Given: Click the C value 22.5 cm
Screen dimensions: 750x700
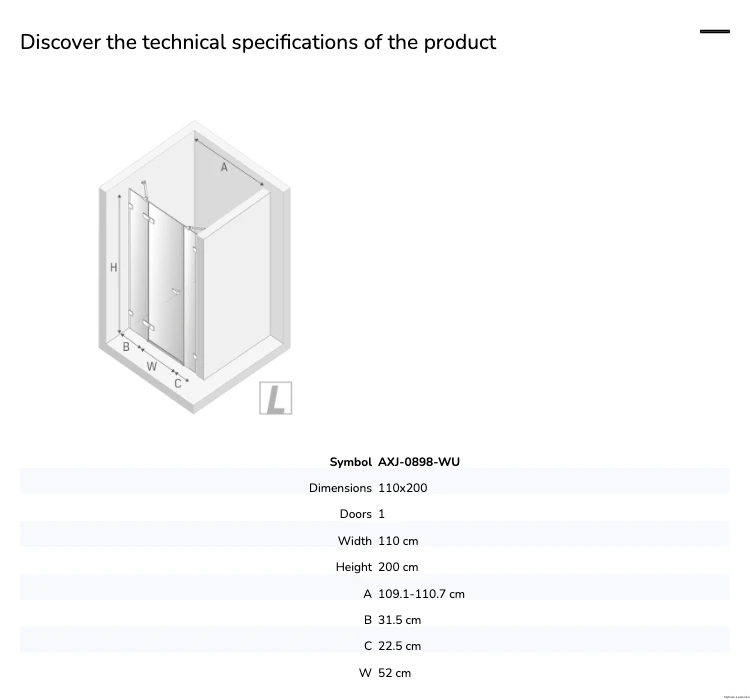Looking at the screenshot, I should tap(399, 646).
